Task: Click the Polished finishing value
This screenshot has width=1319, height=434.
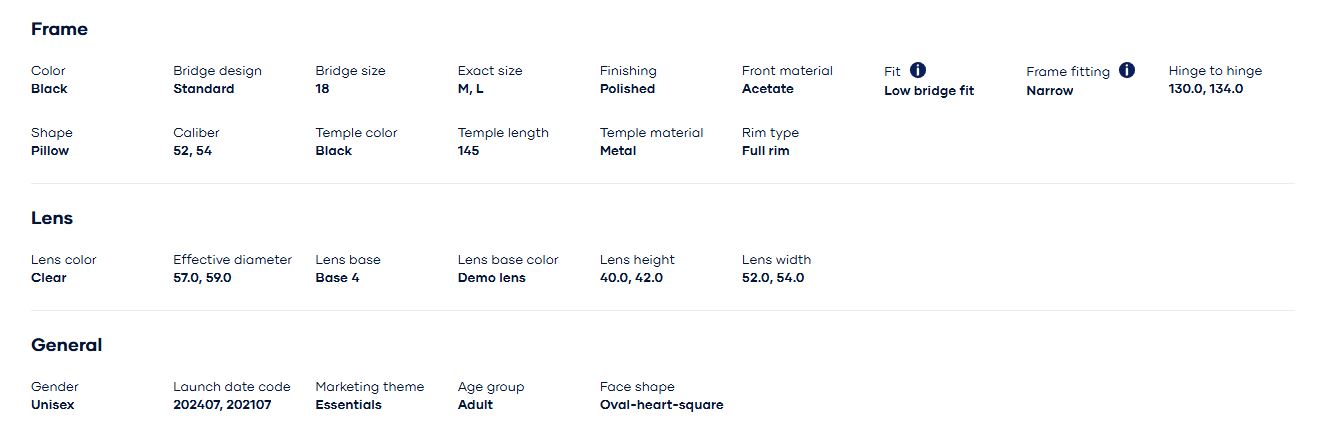Action: click(627, 89)
